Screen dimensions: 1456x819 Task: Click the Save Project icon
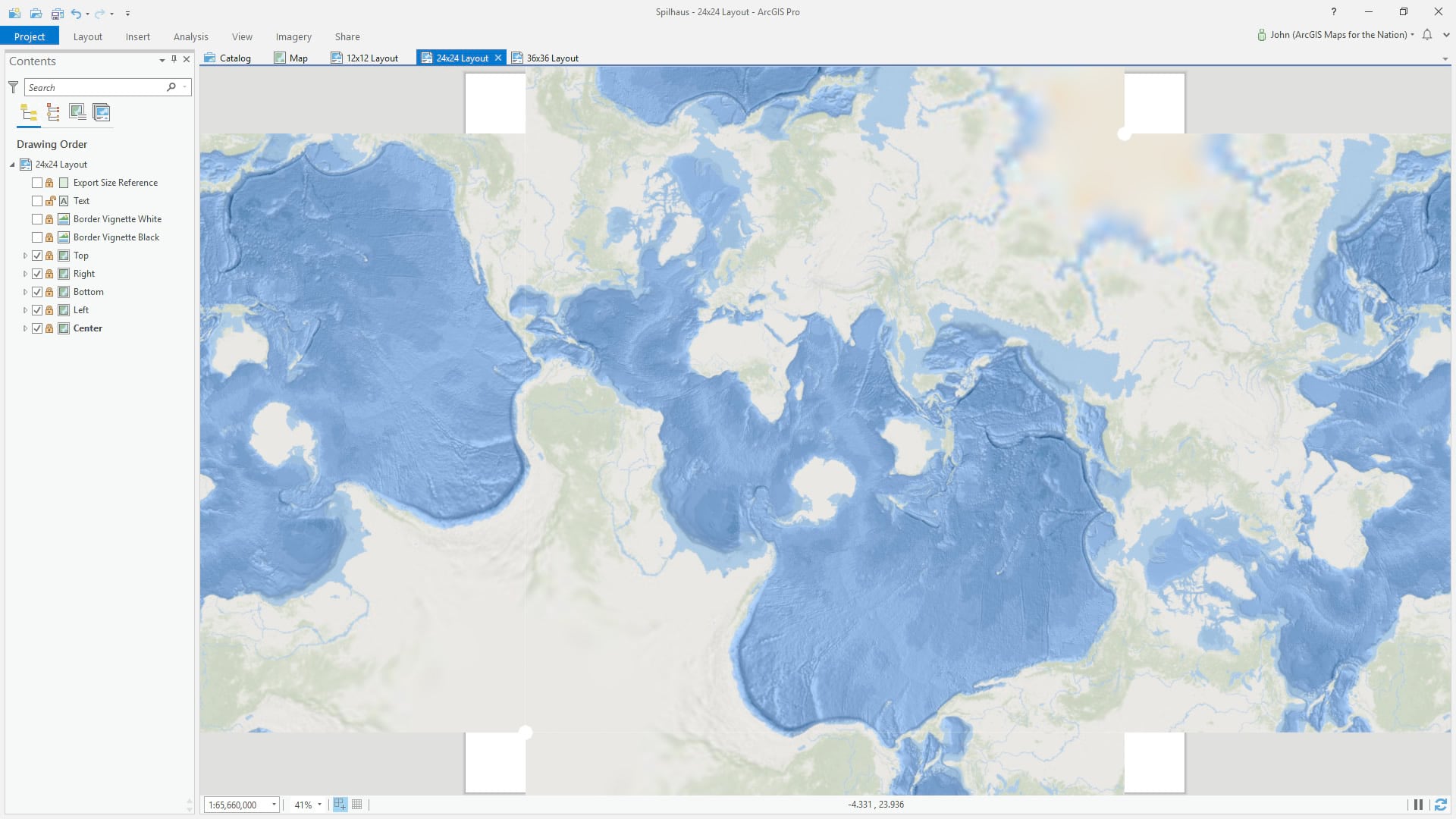point(57,13)
